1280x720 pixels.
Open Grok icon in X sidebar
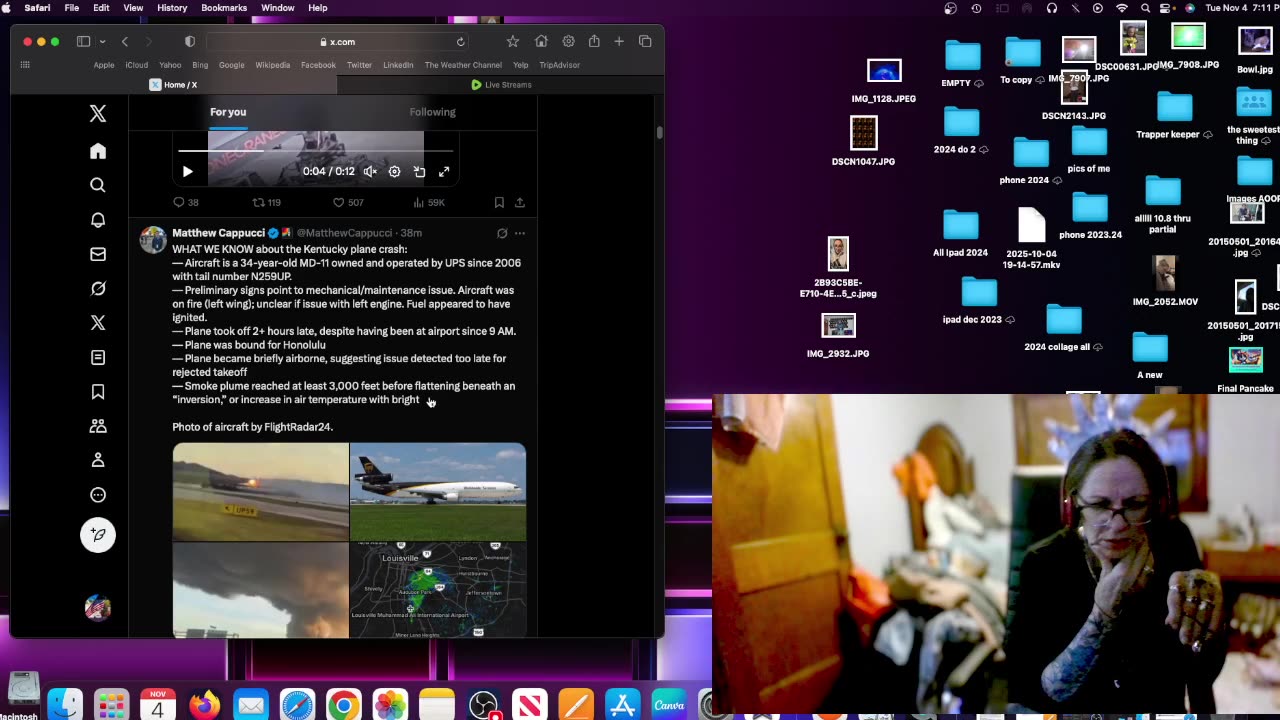pyautogui.click(x=98, y=288)
